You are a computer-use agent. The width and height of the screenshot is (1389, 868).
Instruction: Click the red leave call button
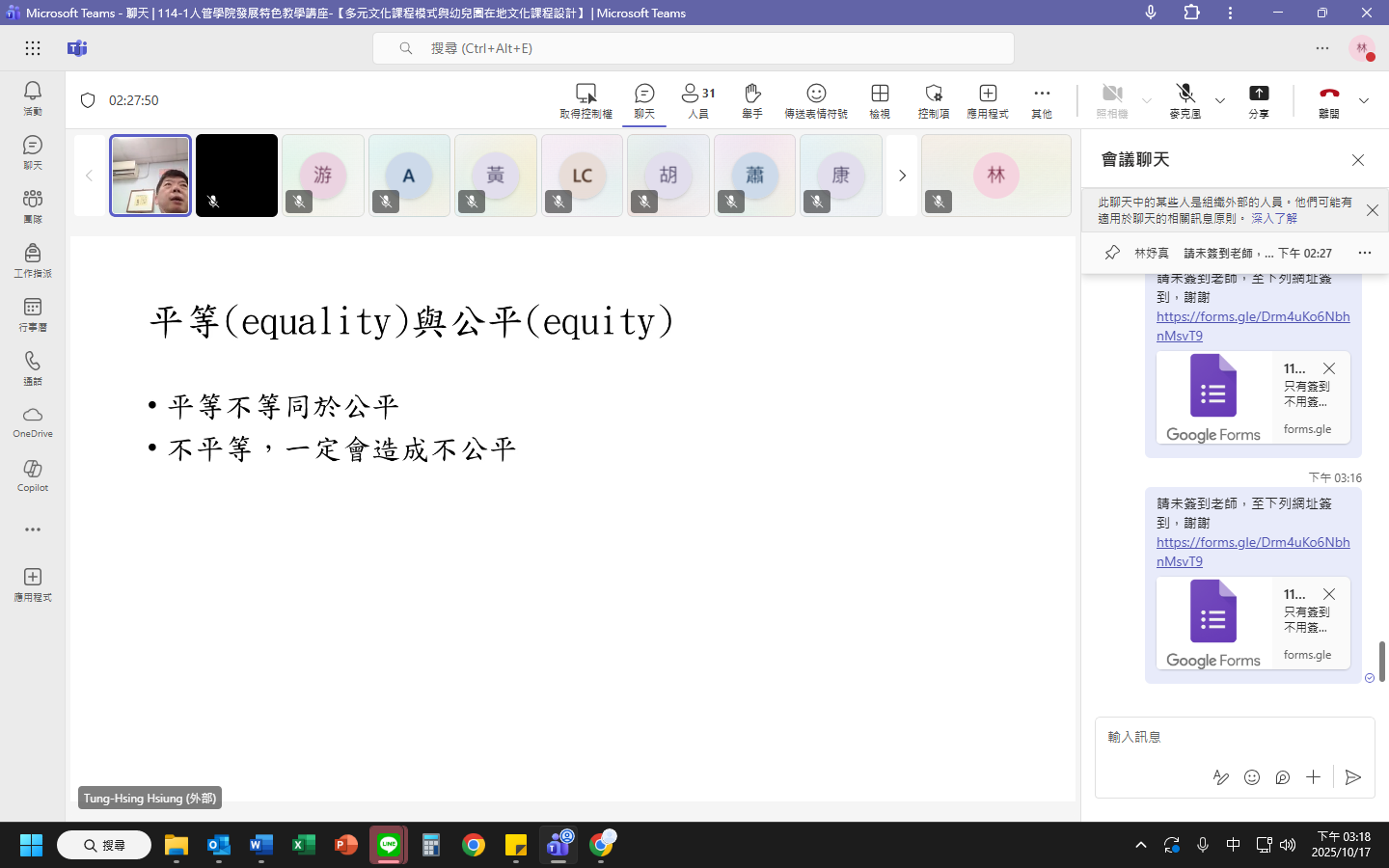1329,99
